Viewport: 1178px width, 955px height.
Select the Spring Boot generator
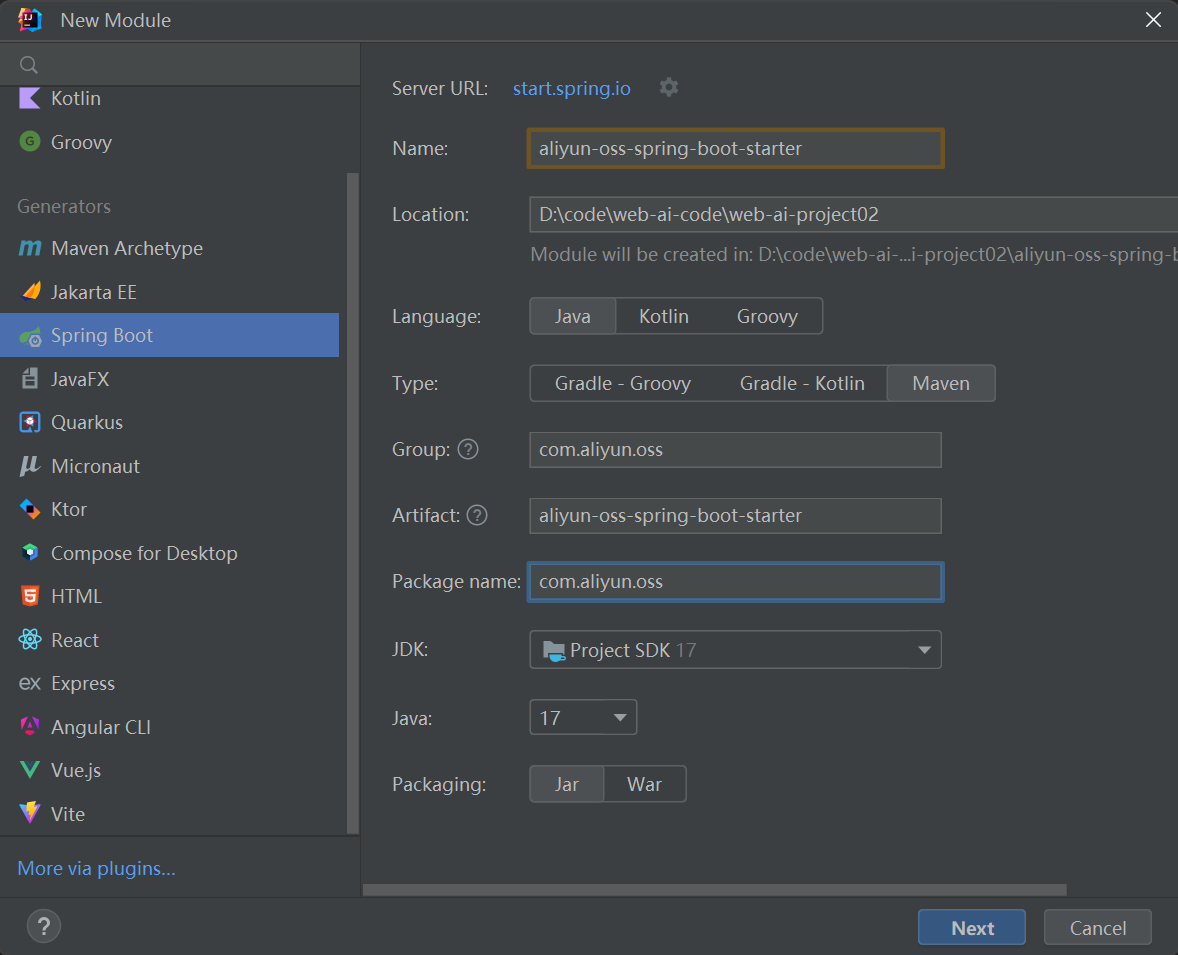pyautogui.click(x=170, y=335)
